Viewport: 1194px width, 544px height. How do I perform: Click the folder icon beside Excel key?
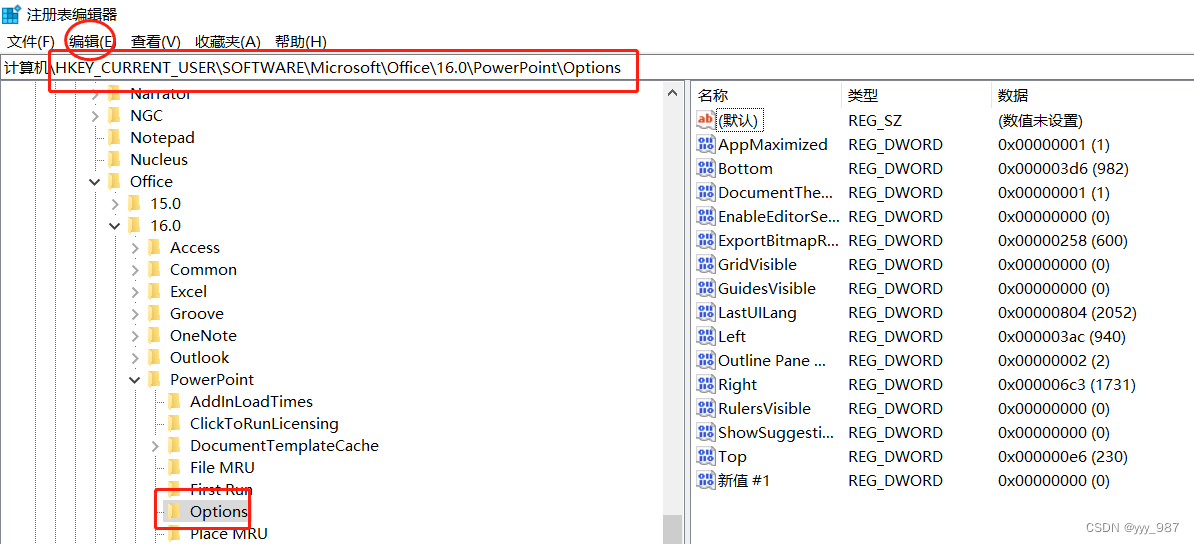click(x=155, y=292)
